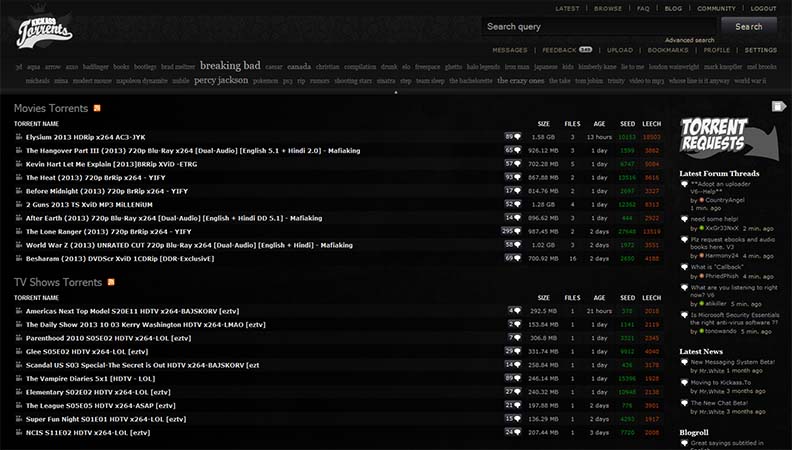Open 2 Guns 2013 TS XviD torrent
Screen dimensions: 792x450
point(89,205)
